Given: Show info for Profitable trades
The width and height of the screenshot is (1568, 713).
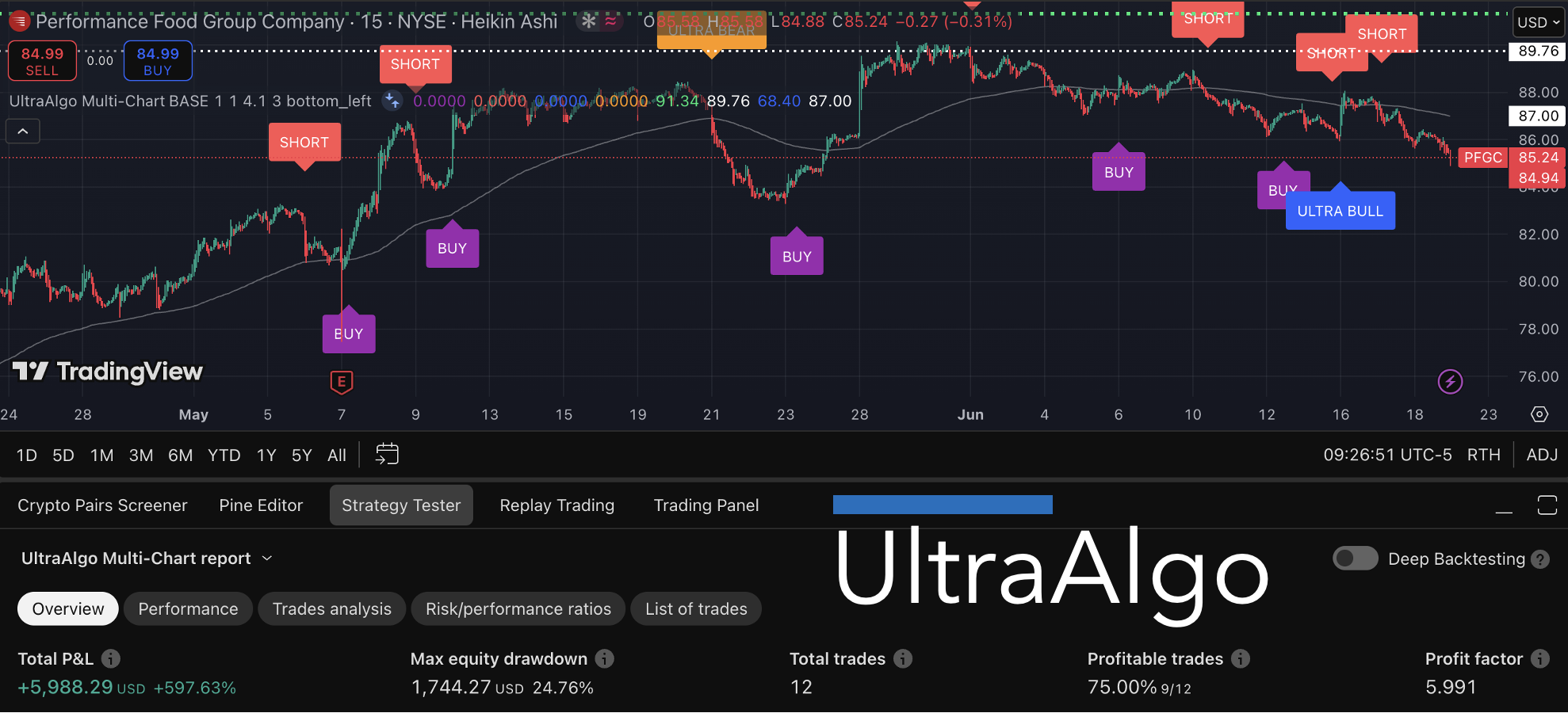Looking at the screenshot, I should [1241, 658].
